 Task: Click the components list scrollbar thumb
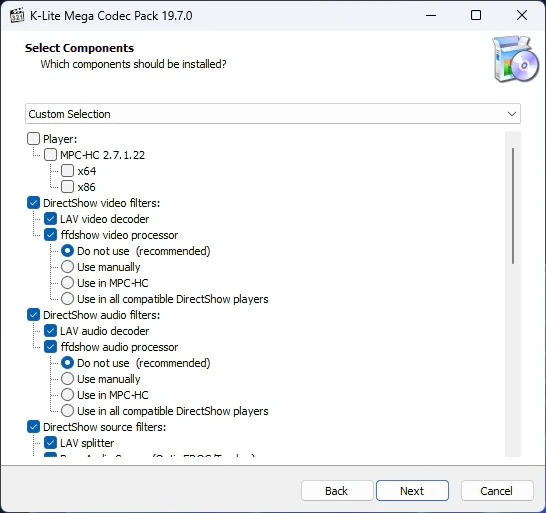pyautogui.click(x=513, y=206)
